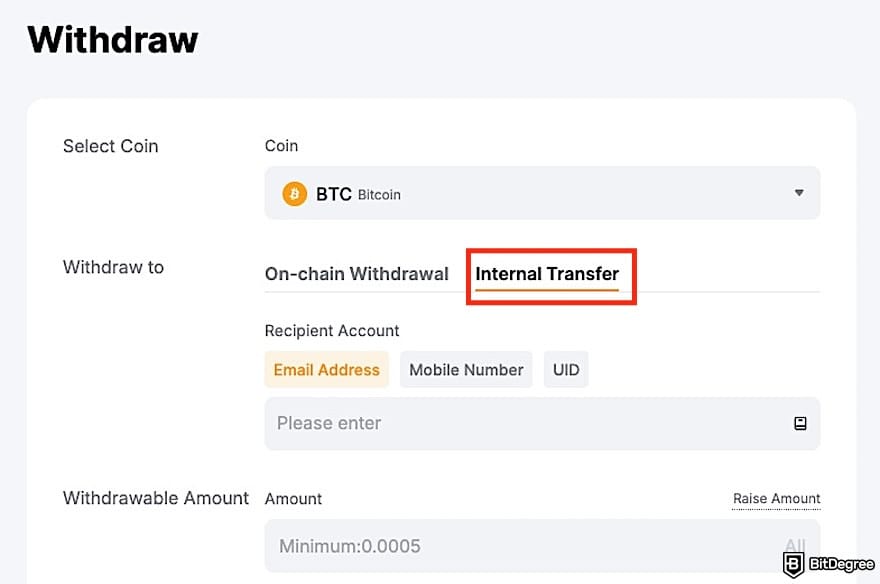Click the Raise Amount link
This screenshot has height=584, width=880.
776,498
